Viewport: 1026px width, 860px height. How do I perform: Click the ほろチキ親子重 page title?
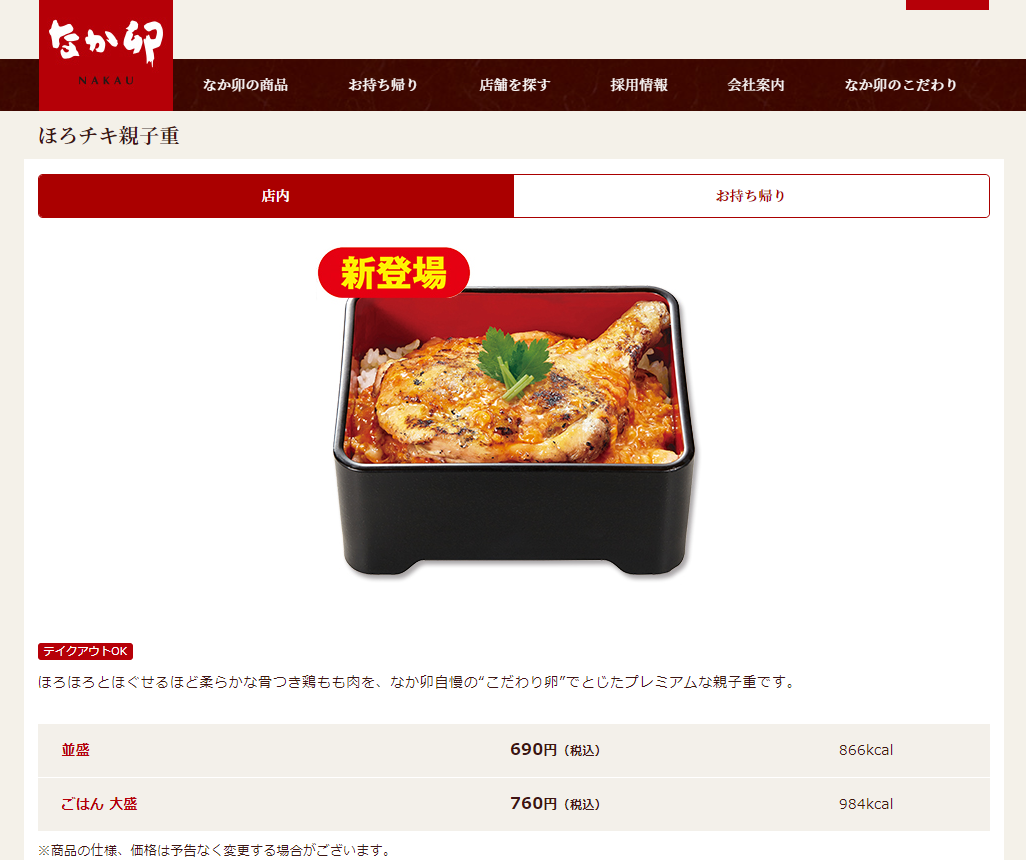[x=109, y=135]
